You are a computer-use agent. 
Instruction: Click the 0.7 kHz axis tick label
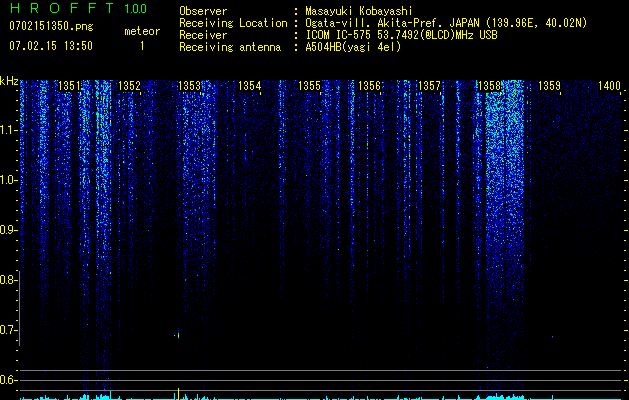click(8, 330)
